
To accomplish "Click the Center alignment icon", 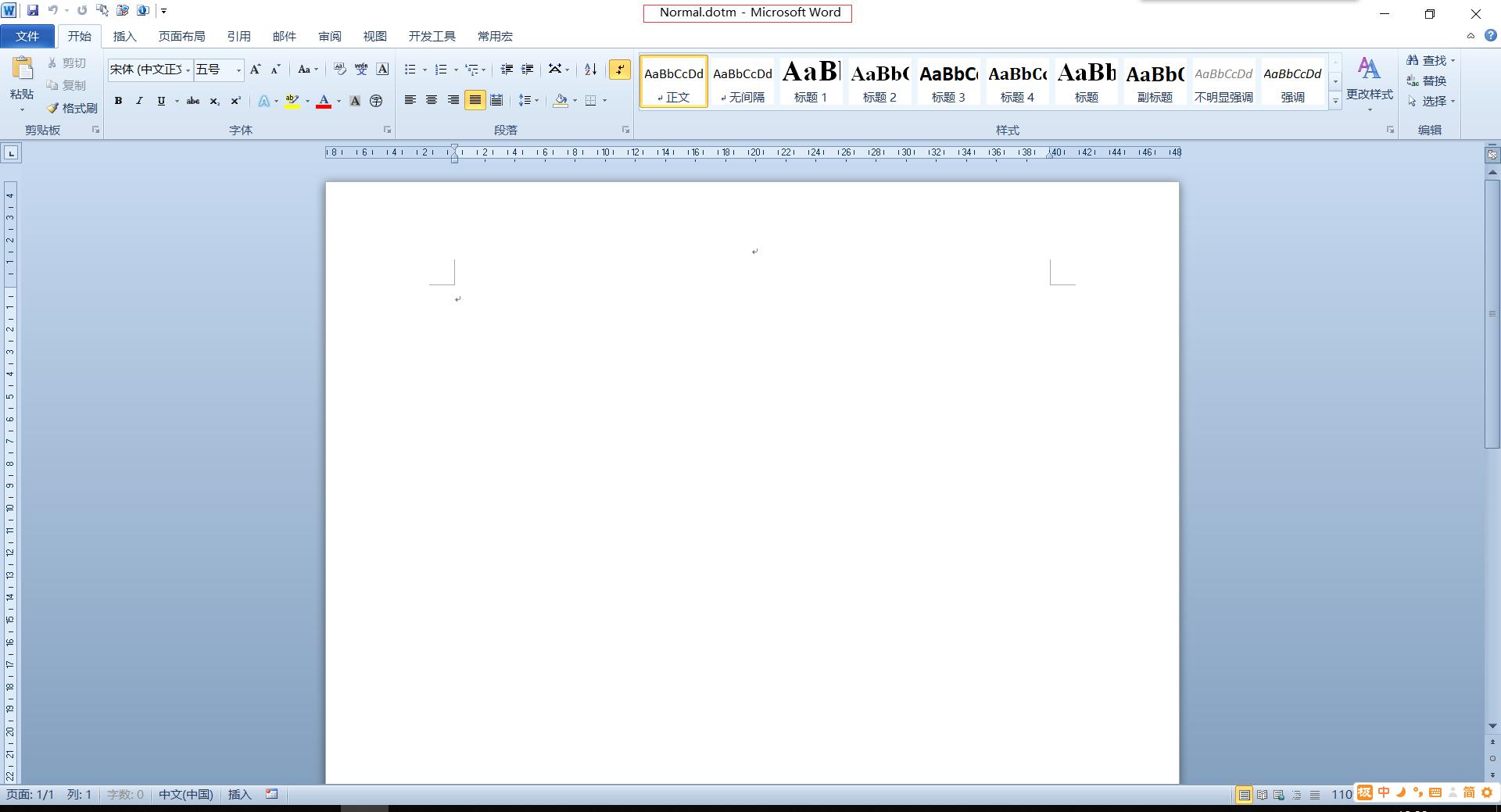I will 432,100.
